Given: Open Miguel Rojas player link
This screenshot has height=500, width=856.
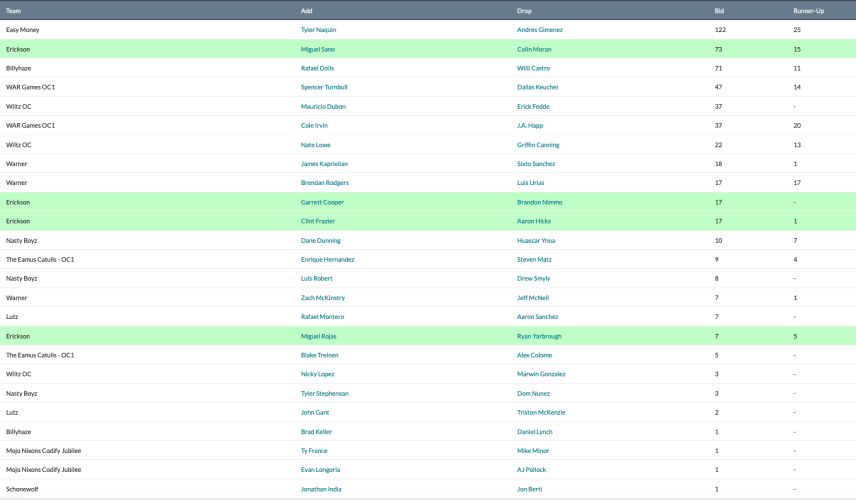Looking at the screenshot, I should tap(318, 336).
